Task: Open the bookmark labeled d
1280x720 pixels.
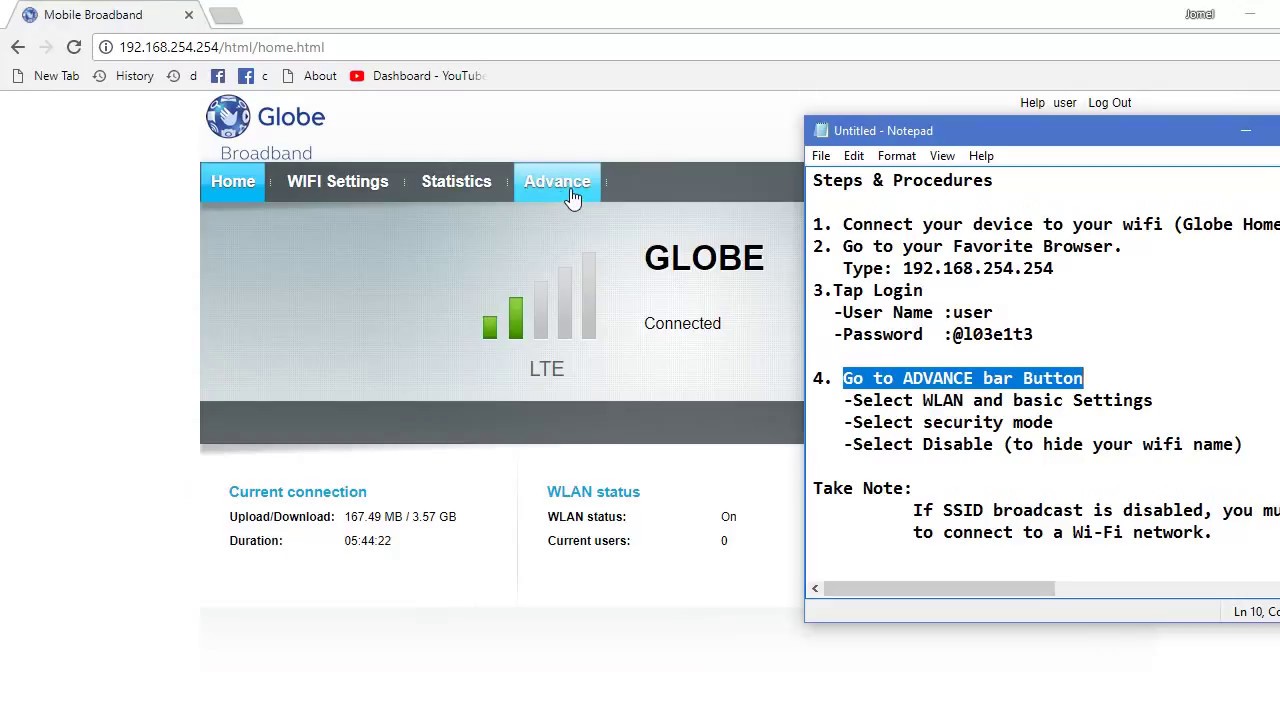Action: pyautogui.click(x=182, y=76)
